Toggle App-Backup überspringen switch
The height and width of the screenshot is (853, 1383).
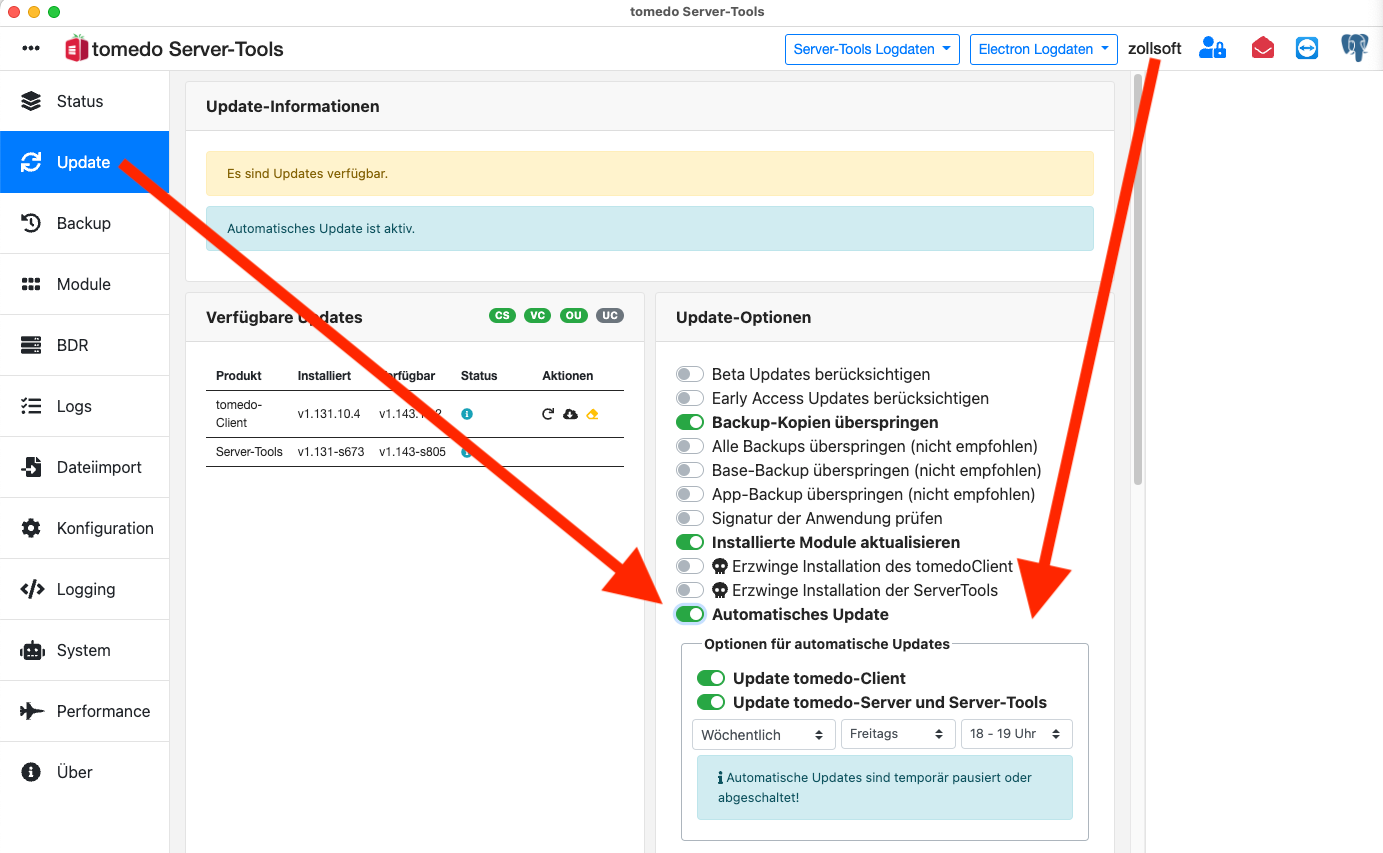pyautogui.click(x=690, y=494)
